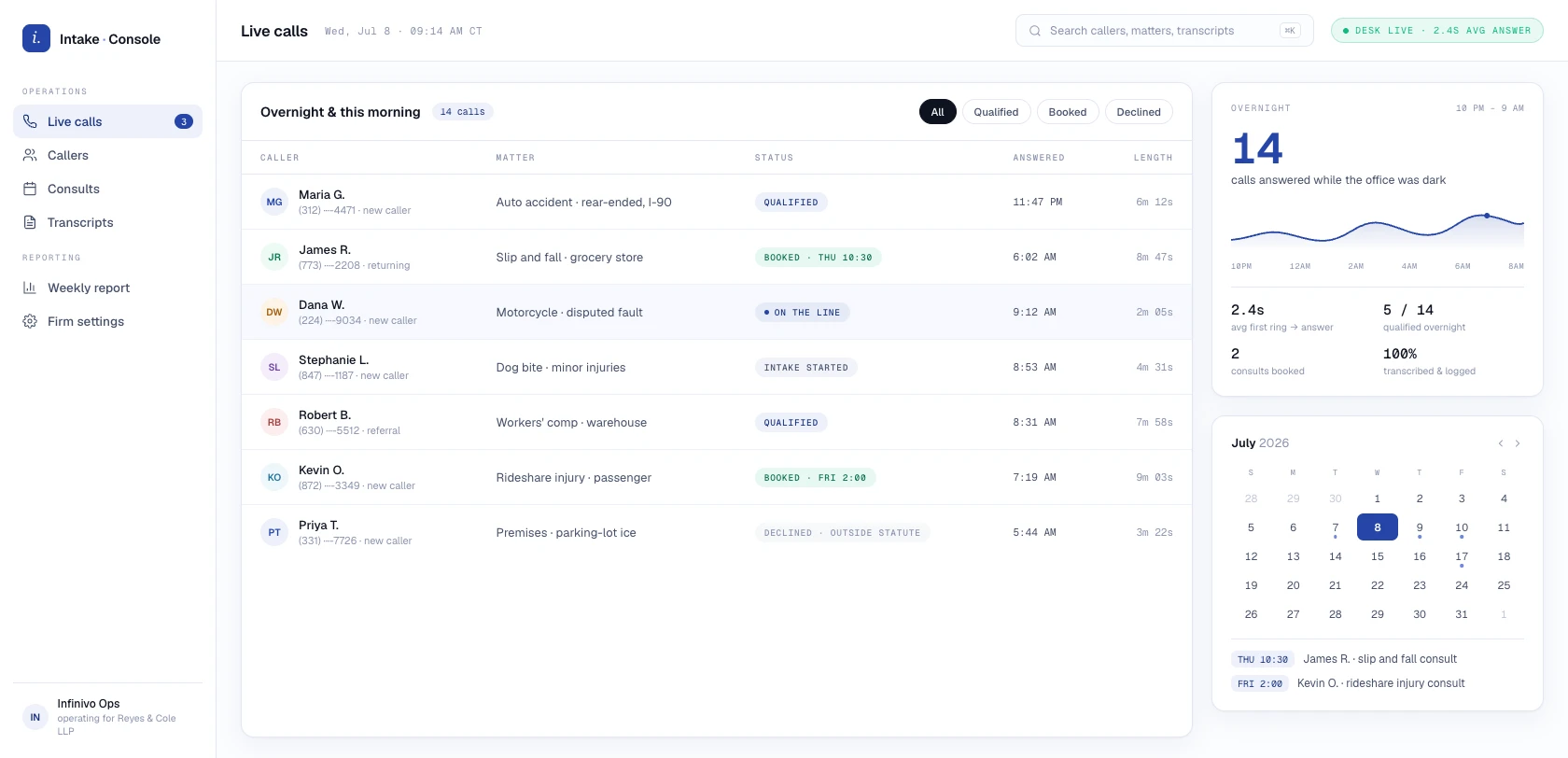Viewport: 1568px width, 758px height.
Task: Click the ANSWERED column header
Action: click(x=1039, y=158)
